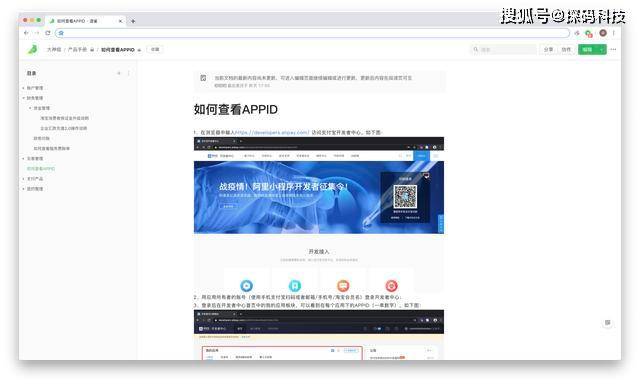
Task: Click the 分享 share button in the header
Action: coord(548,49)
